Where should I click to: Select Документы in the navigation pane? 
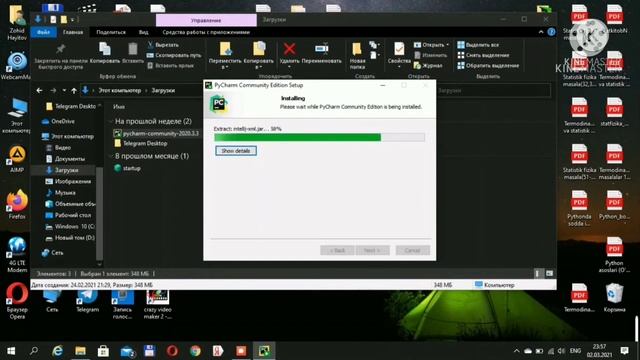point(65,159)
